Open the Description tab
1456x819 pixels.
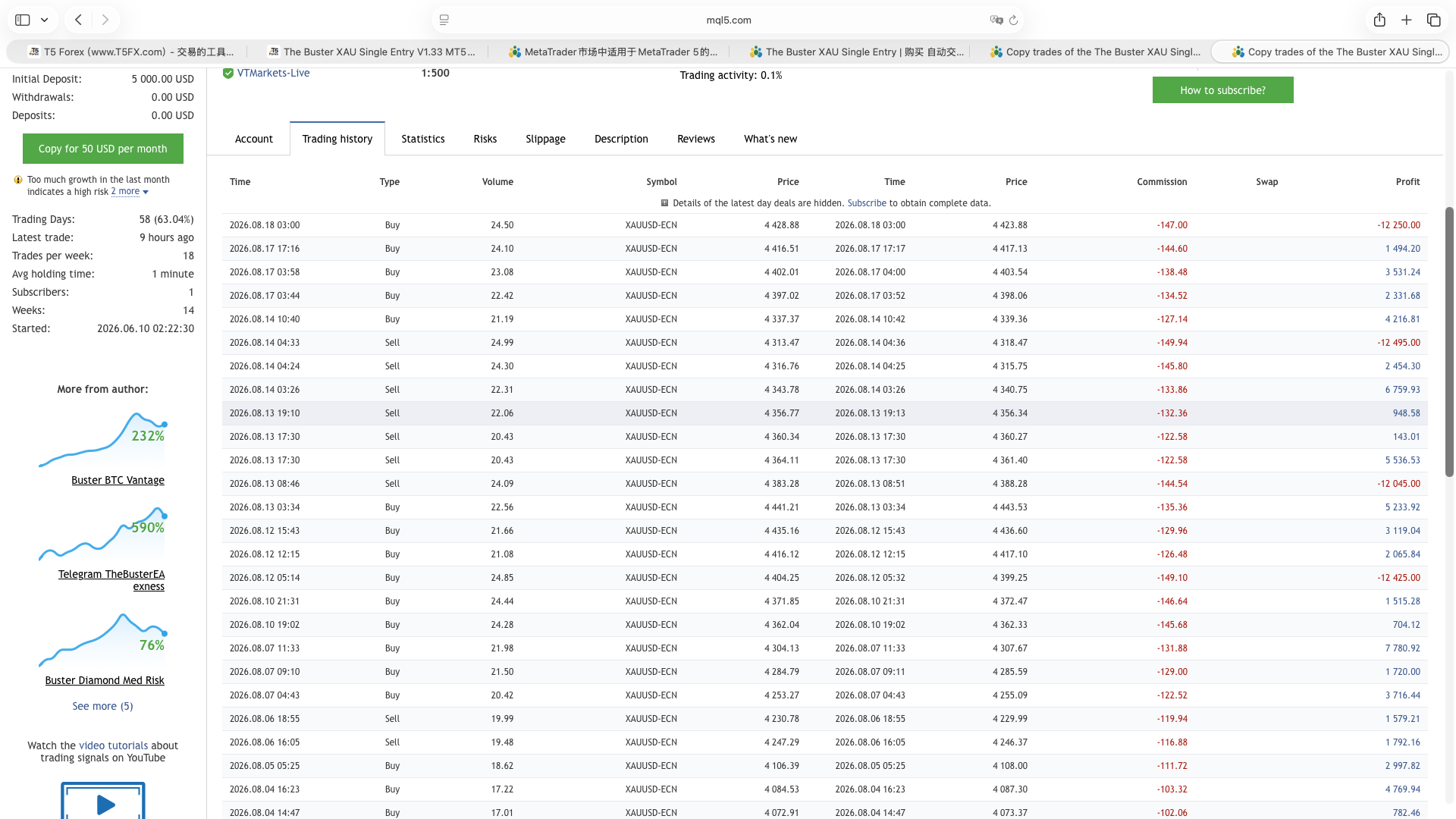coord(621,139)
